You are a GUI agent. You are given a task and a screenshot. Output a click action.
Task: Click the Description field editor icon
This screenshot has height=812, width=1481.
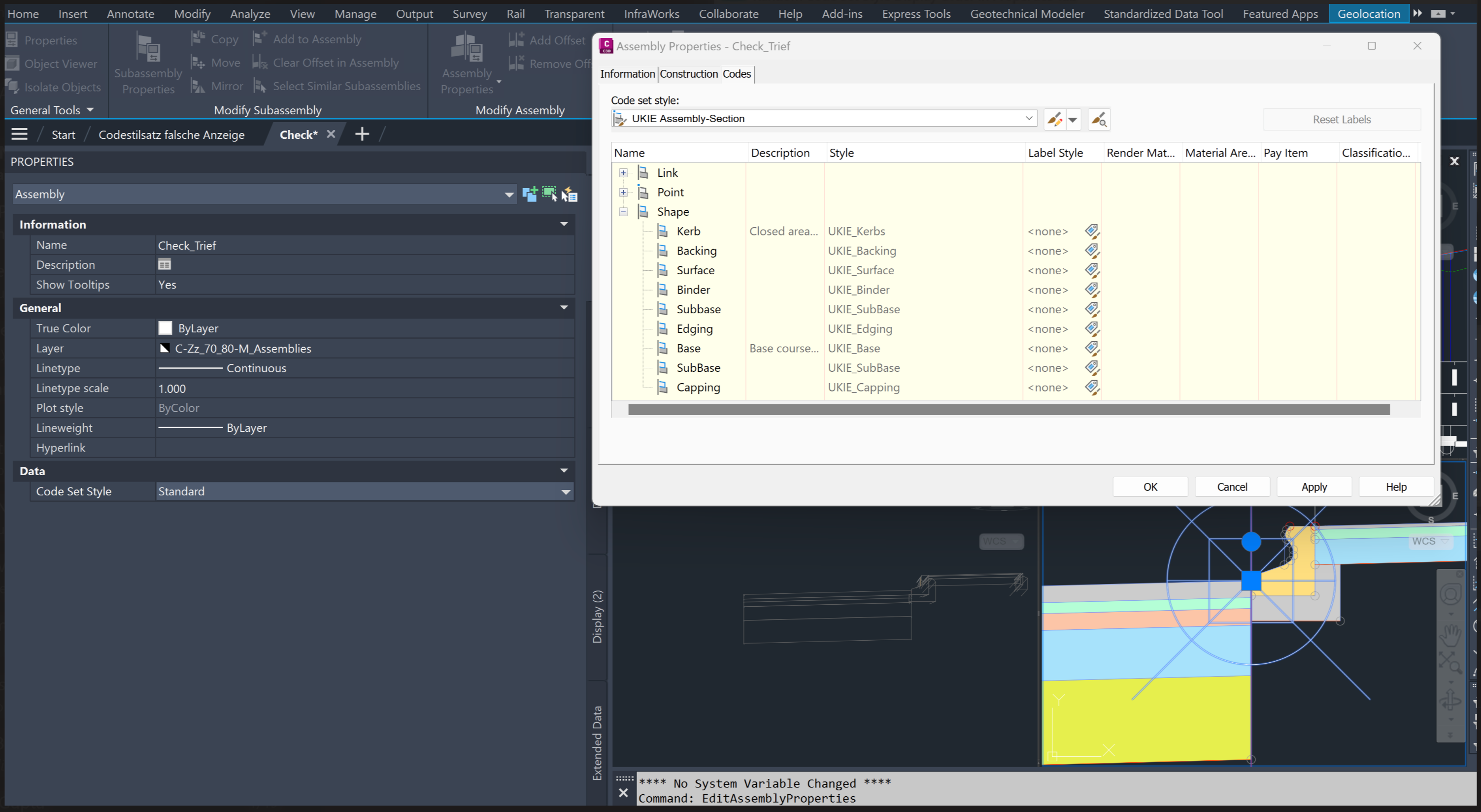(165, 264)
